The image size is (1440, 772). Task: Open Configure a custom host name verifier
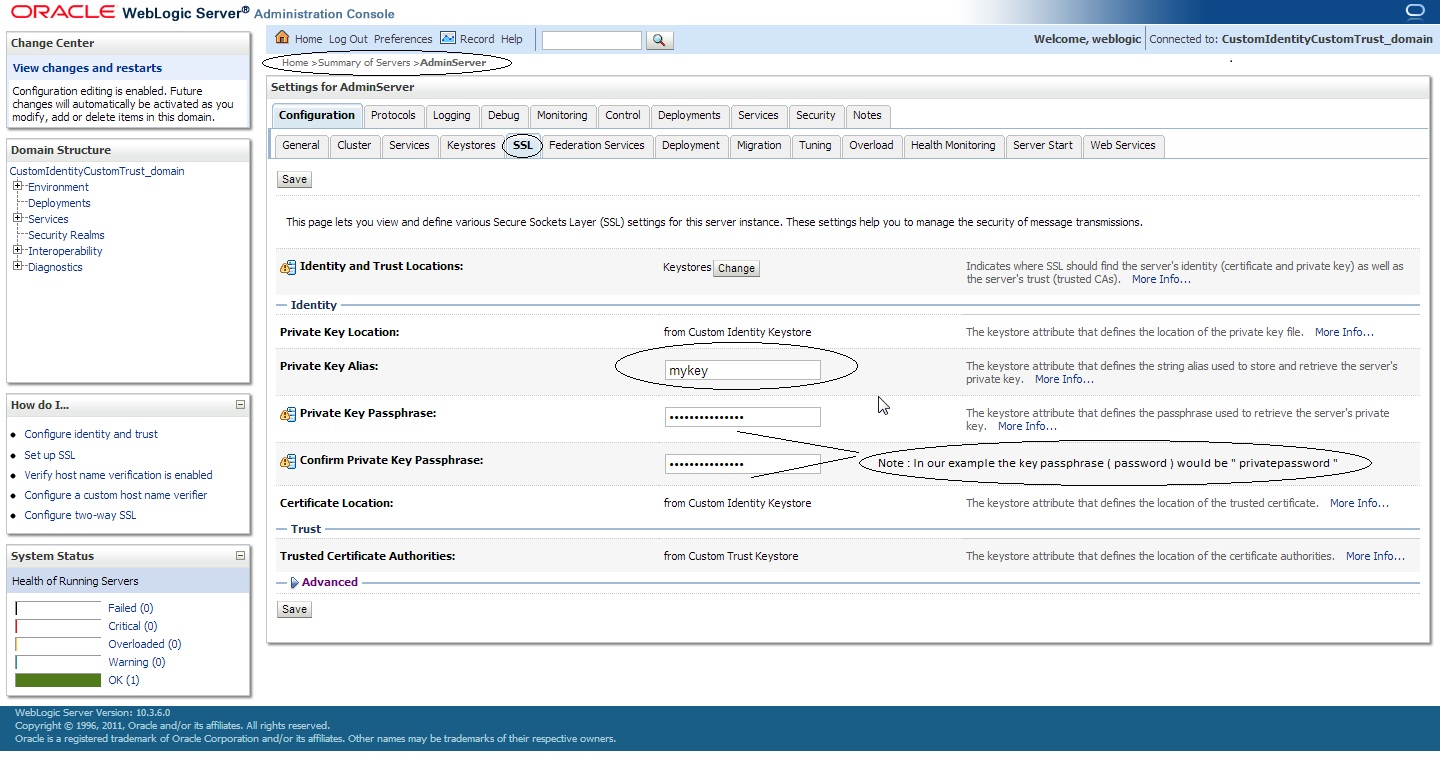click(x=116, y=495)
